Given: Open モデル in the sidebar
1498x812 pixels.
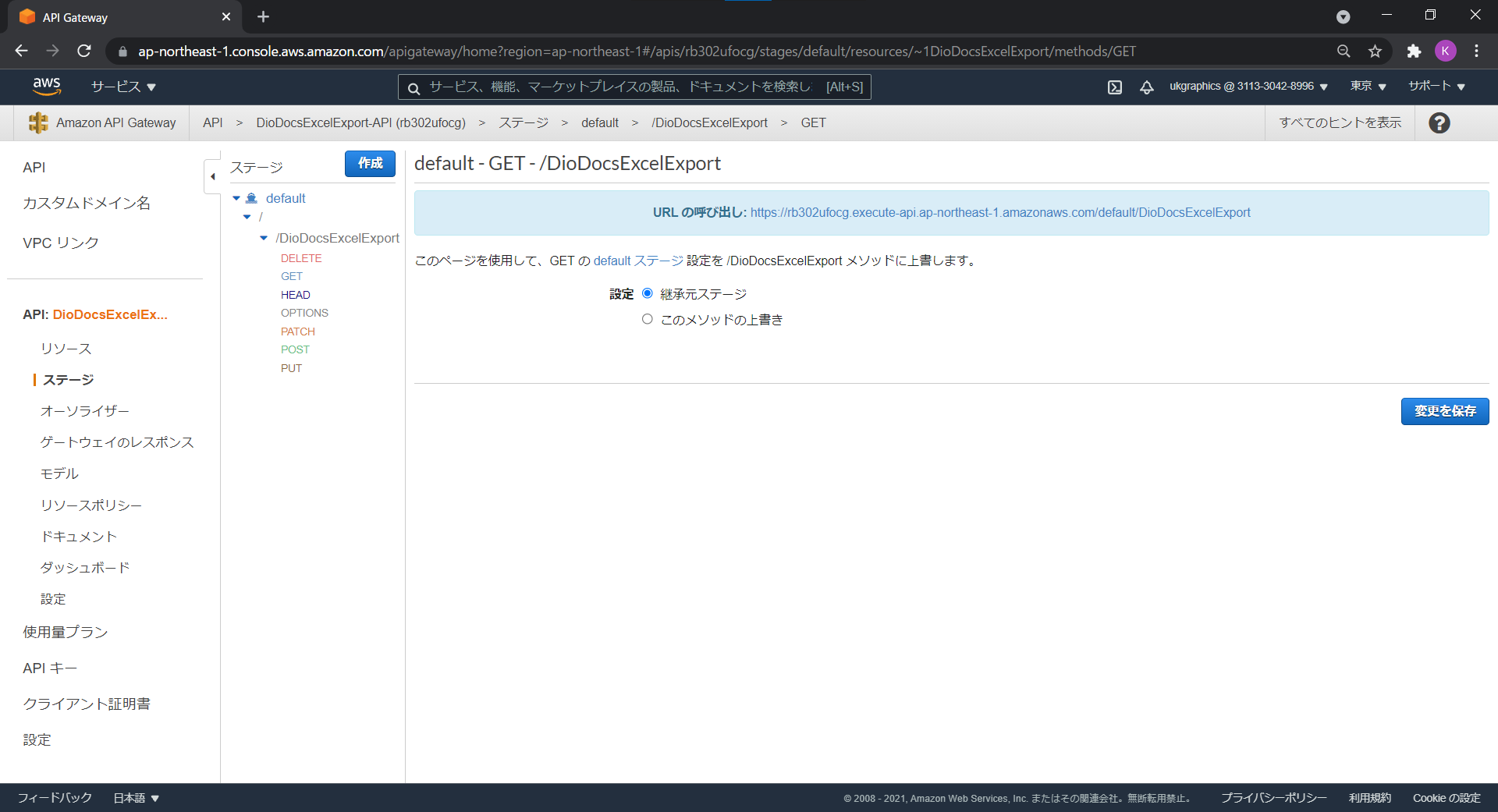Looking at the screenshot, I should click(x=59, y=473).
